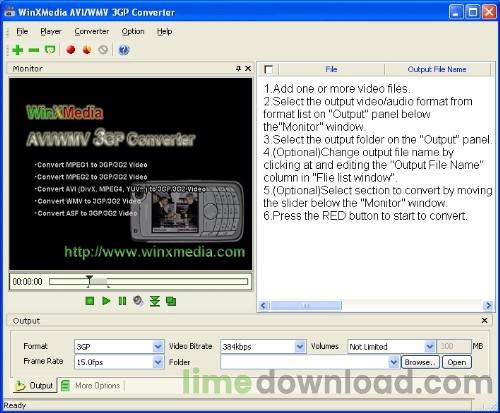Expand the Frame Rate dropdown
Viewport: 500px width, 413px height.
(x=158, y=362)
